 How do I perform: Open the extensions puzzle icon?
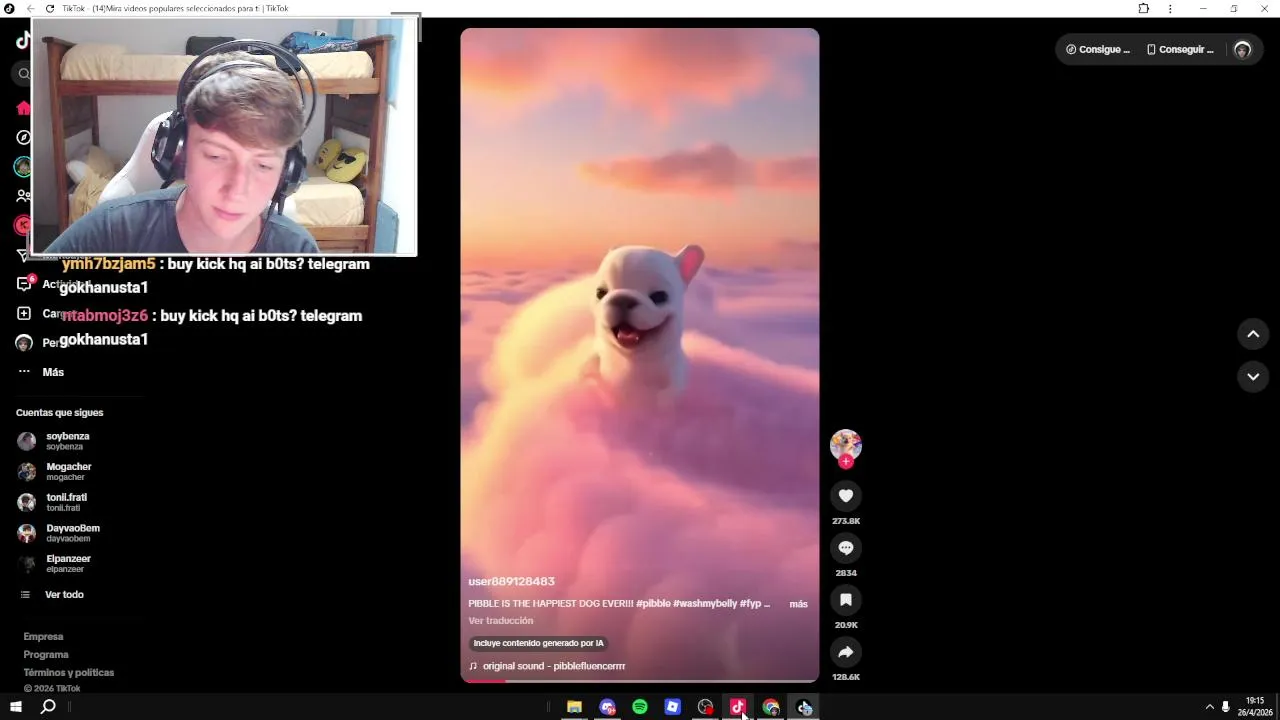1144,8
